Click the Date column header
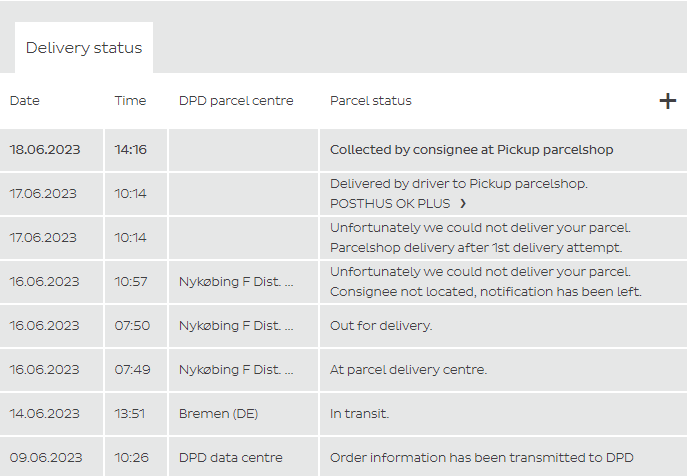 click(25, 101)
